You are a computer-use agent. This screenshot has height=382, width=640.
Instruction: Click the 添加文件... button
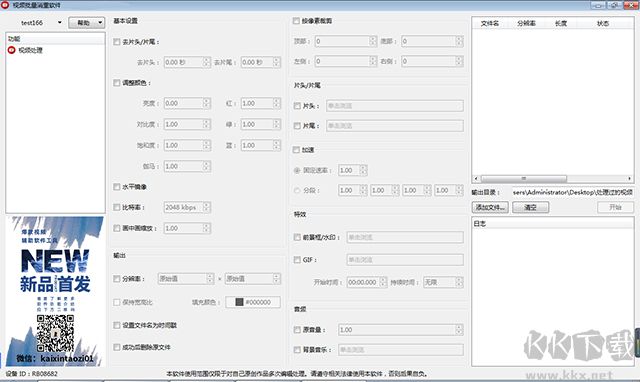(x=490, y=207)
